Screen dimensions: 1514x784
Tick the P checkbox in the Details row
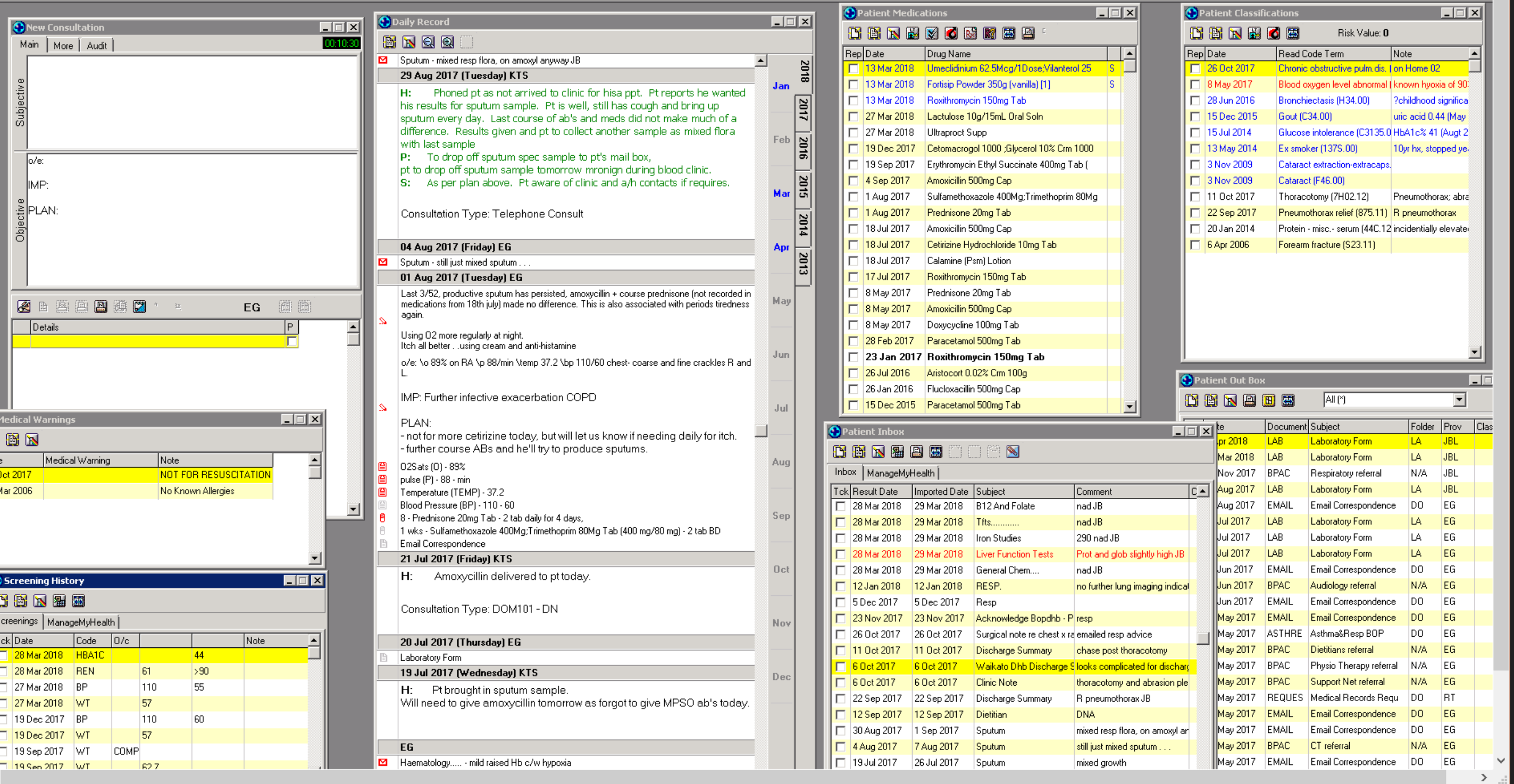pos(291,342)
